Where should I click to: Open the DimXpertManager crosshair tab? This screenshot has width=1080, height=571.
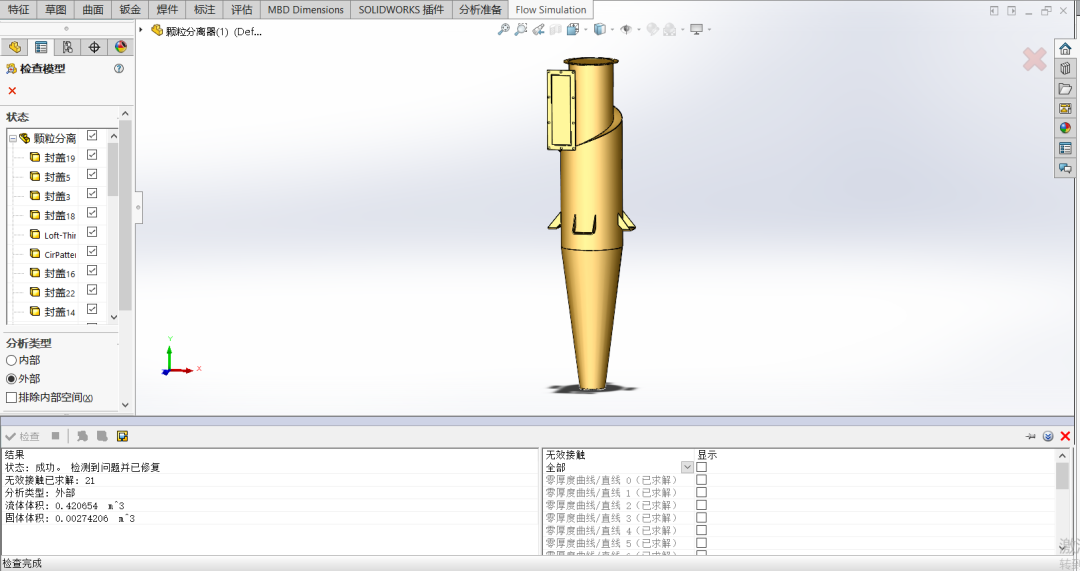click(x=94, y=47)
